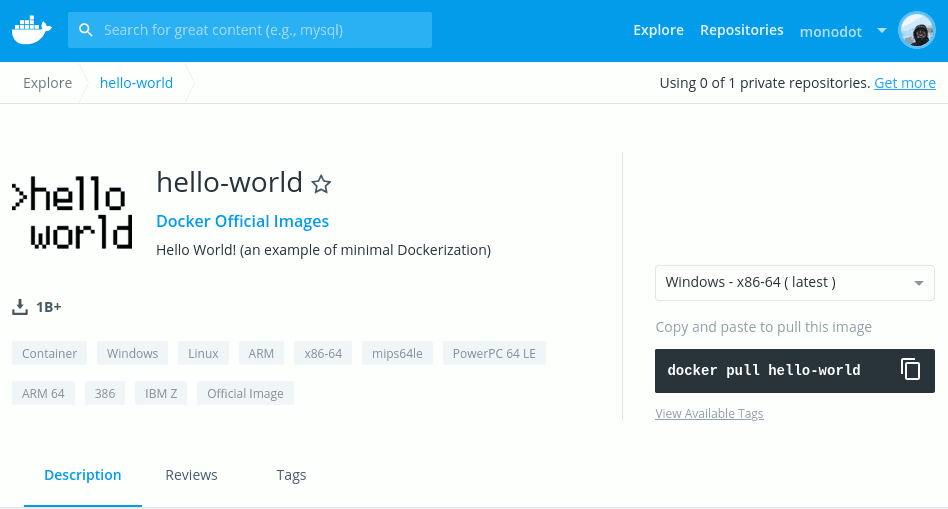Open Explore in the top navigation
The width and height of the screenshot is (948, 509).
click(x=658, y=30)
